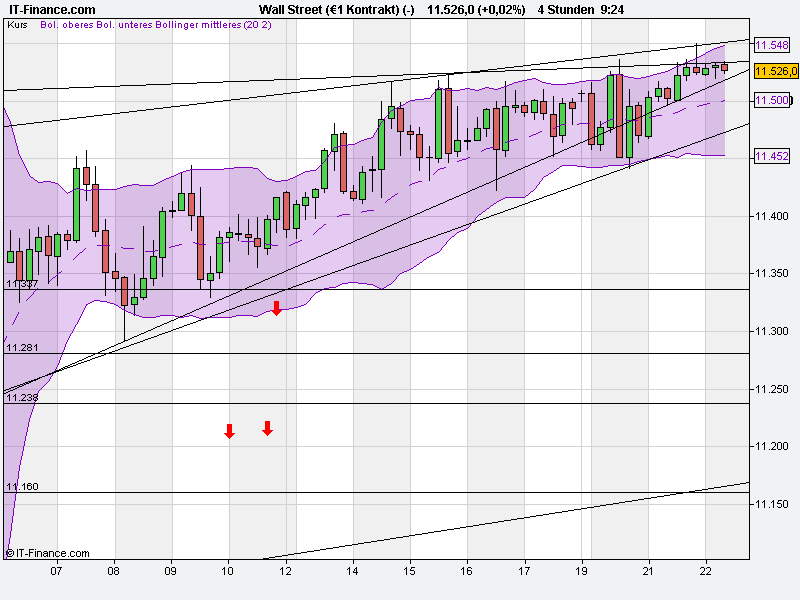The width and height of the screenshot is (800, 600).
Task: Select the 11.337 horizontal line label
Action: (x=22, y=284)
